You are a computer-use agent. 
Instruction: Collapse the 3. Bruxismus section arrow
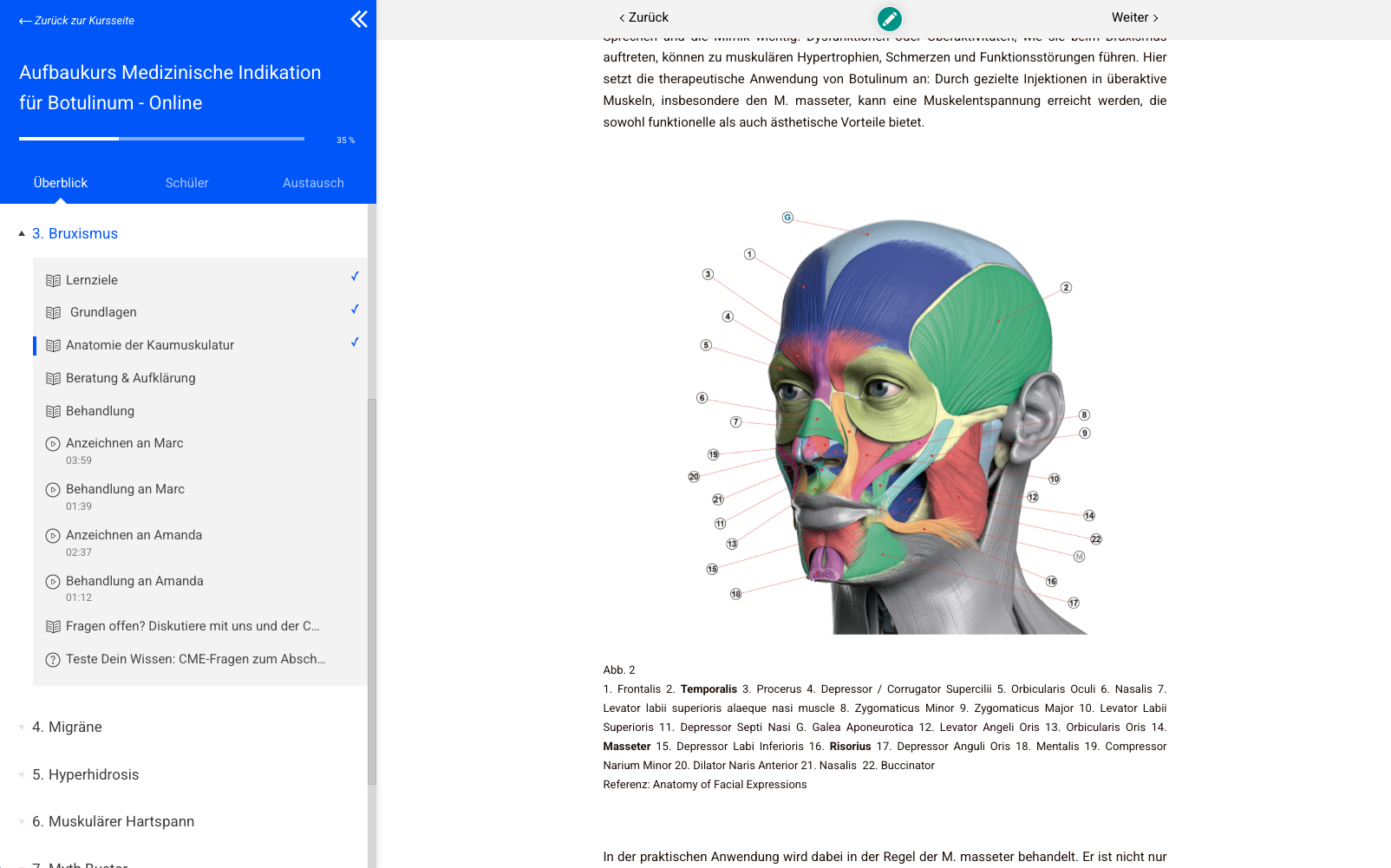coord(22,233)
